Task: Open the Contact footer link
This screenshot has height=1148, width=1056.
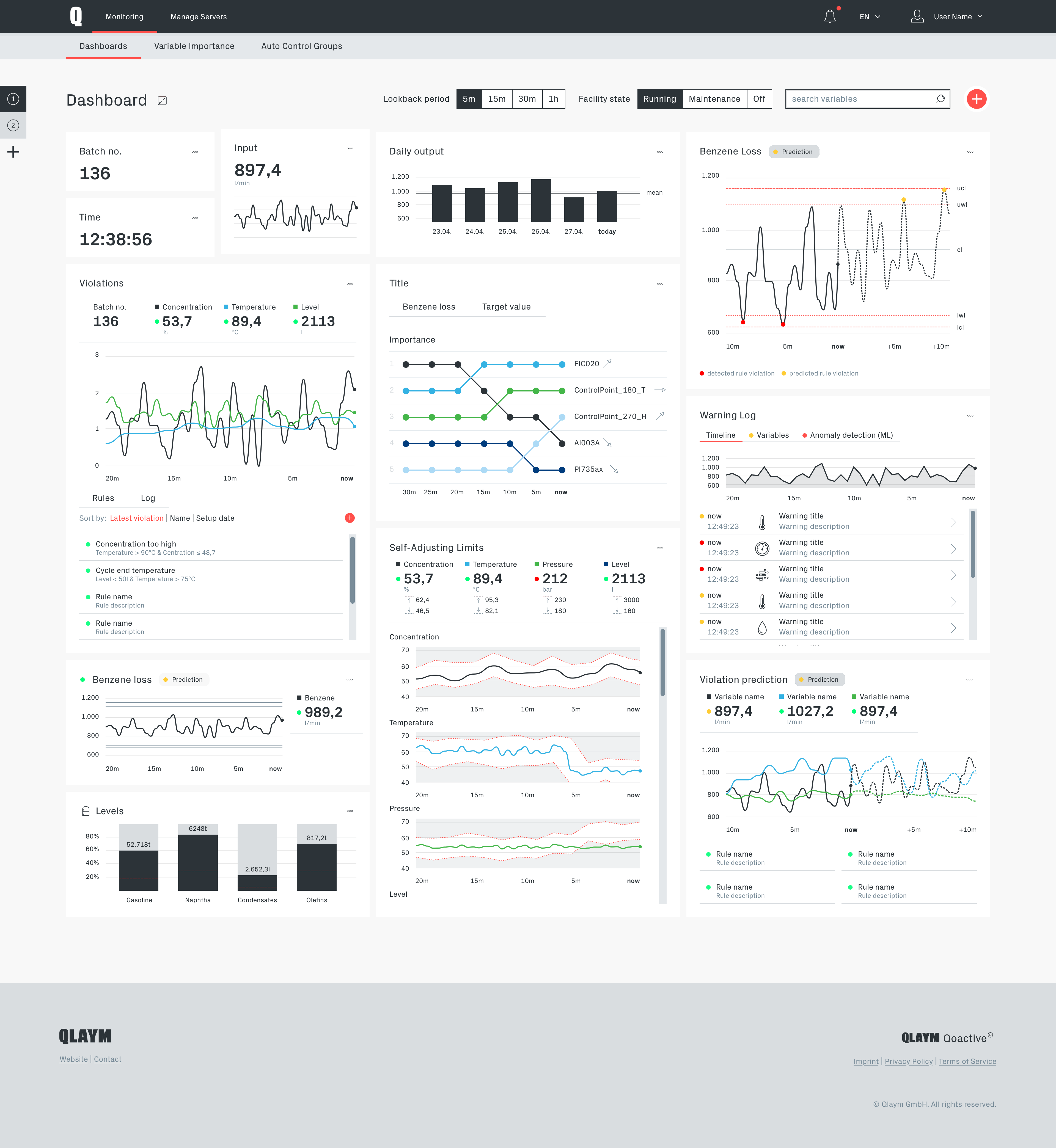Action: click(108, 1059)
